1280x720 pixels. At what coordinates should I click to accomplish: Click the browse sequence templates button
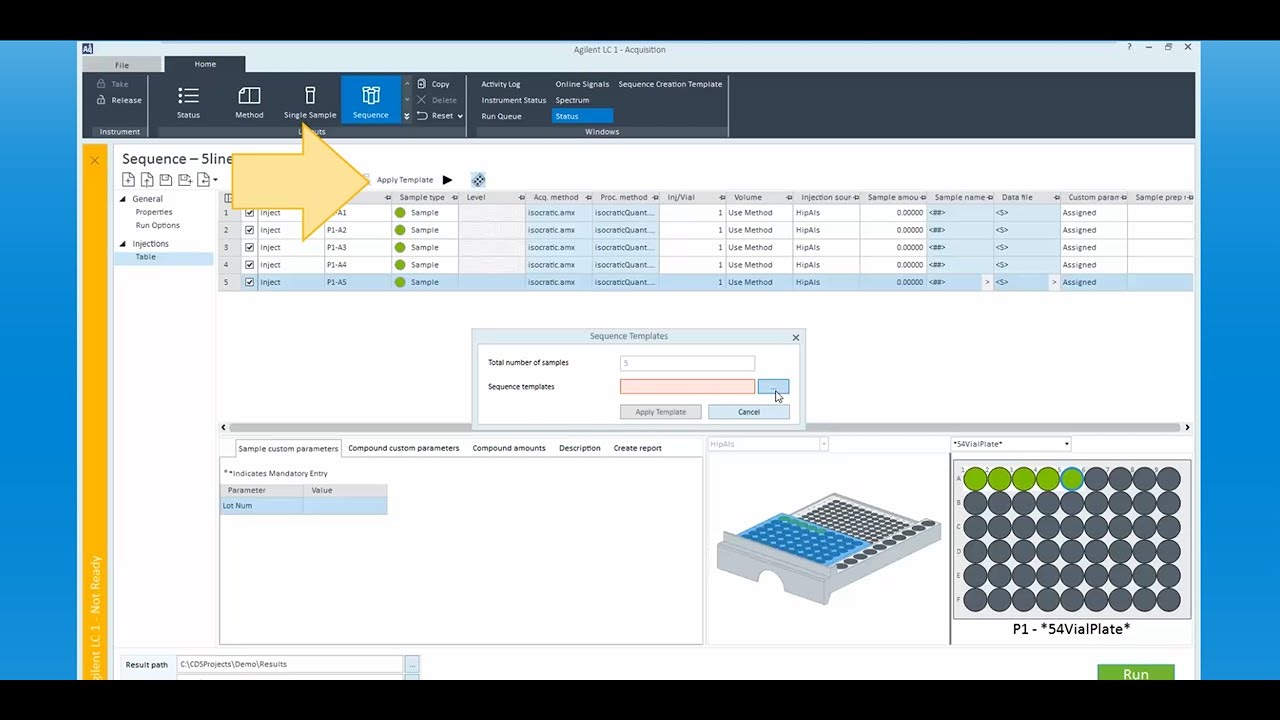coord(773,387)
